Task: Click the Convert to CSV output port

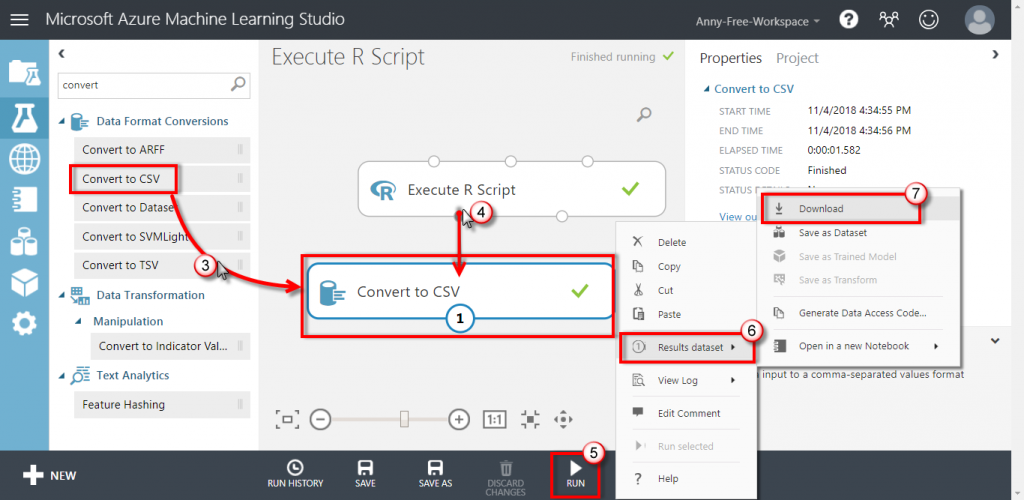Action: [x=460, y=319]
